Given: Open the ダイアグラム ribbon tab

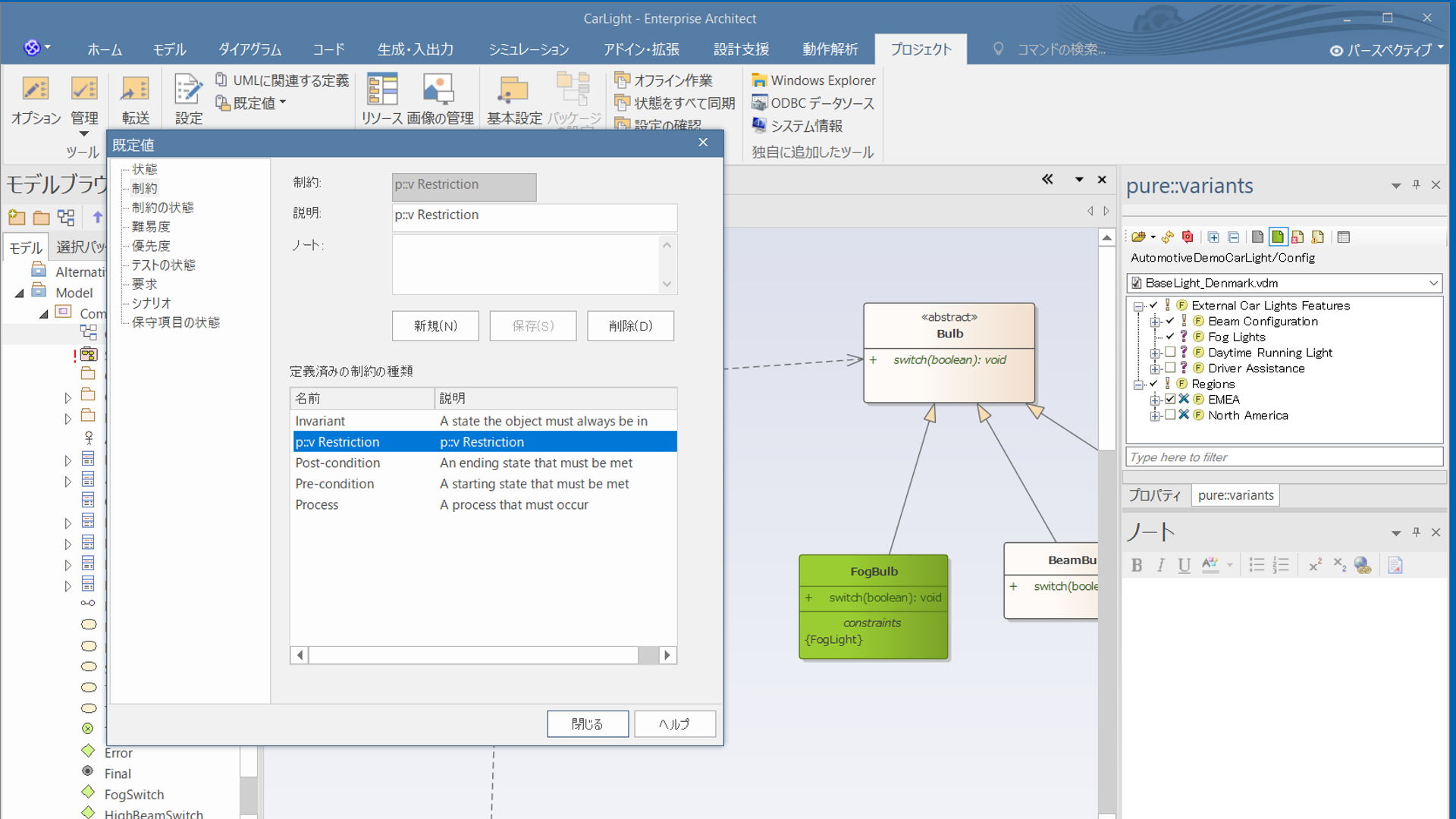Looking at the screenshot, I should point(249,49).
